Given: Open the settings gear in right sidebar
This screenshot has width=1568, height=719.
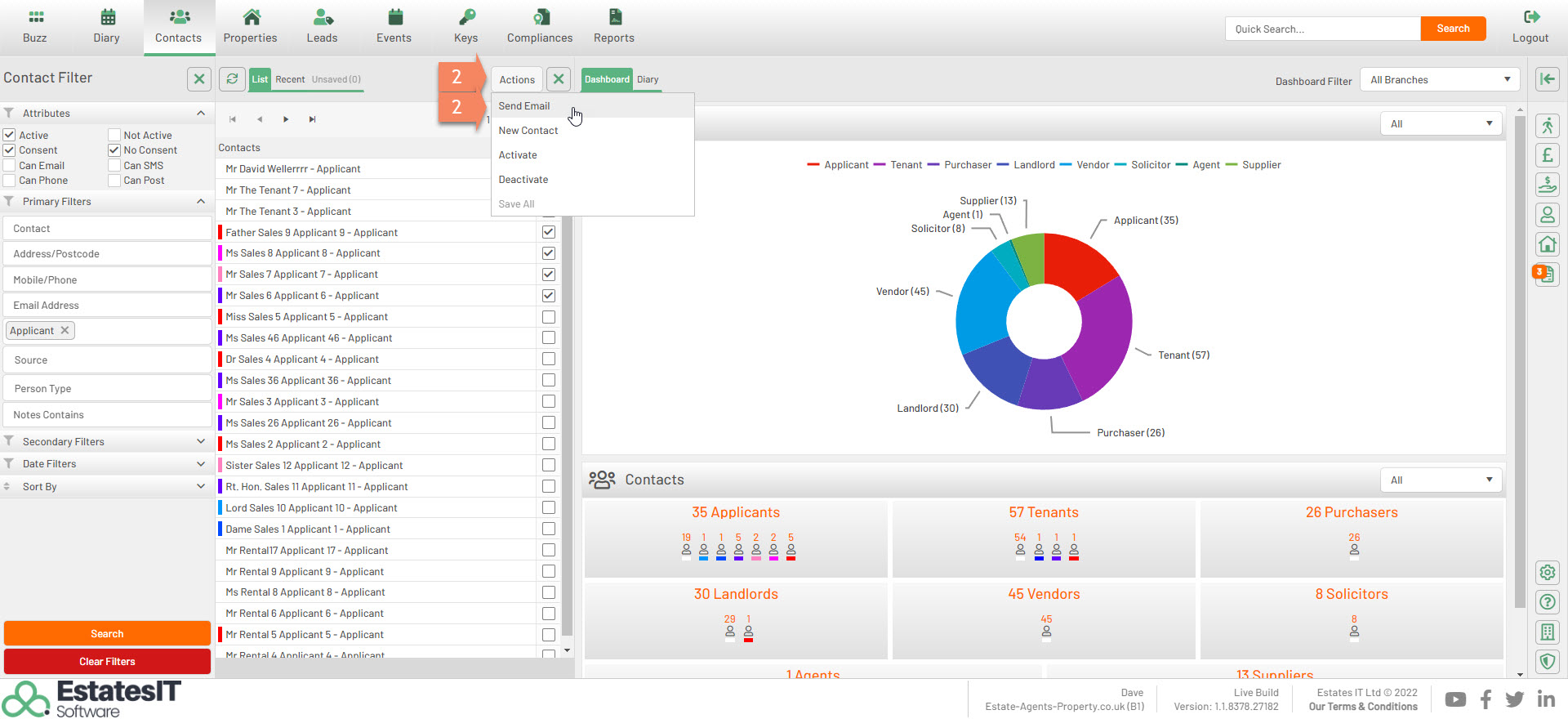Looking at the screenshot, I should pos(1547,573).
